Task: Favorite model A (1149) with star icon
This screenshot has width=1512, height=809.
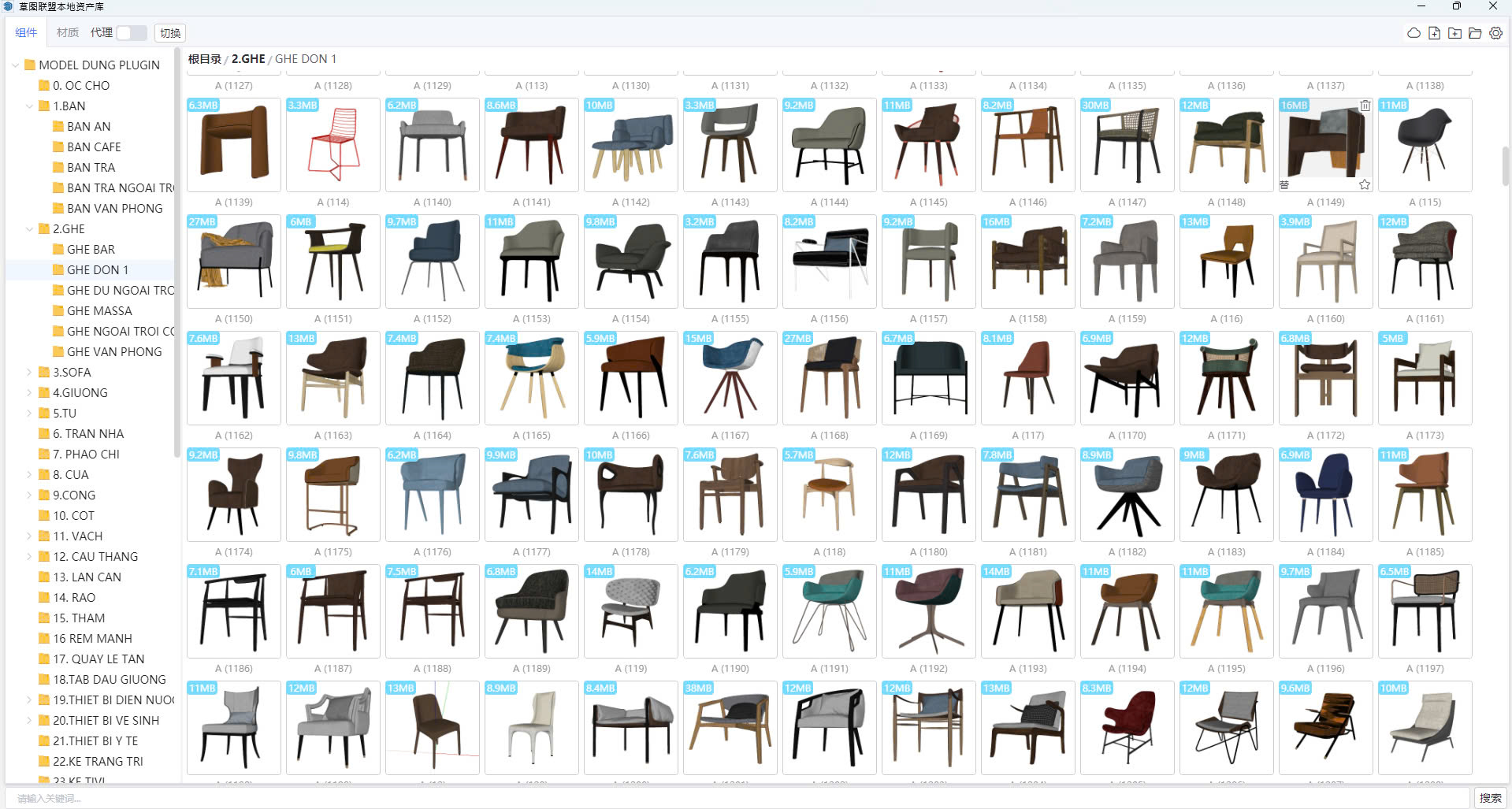Action: point(1365,184)
